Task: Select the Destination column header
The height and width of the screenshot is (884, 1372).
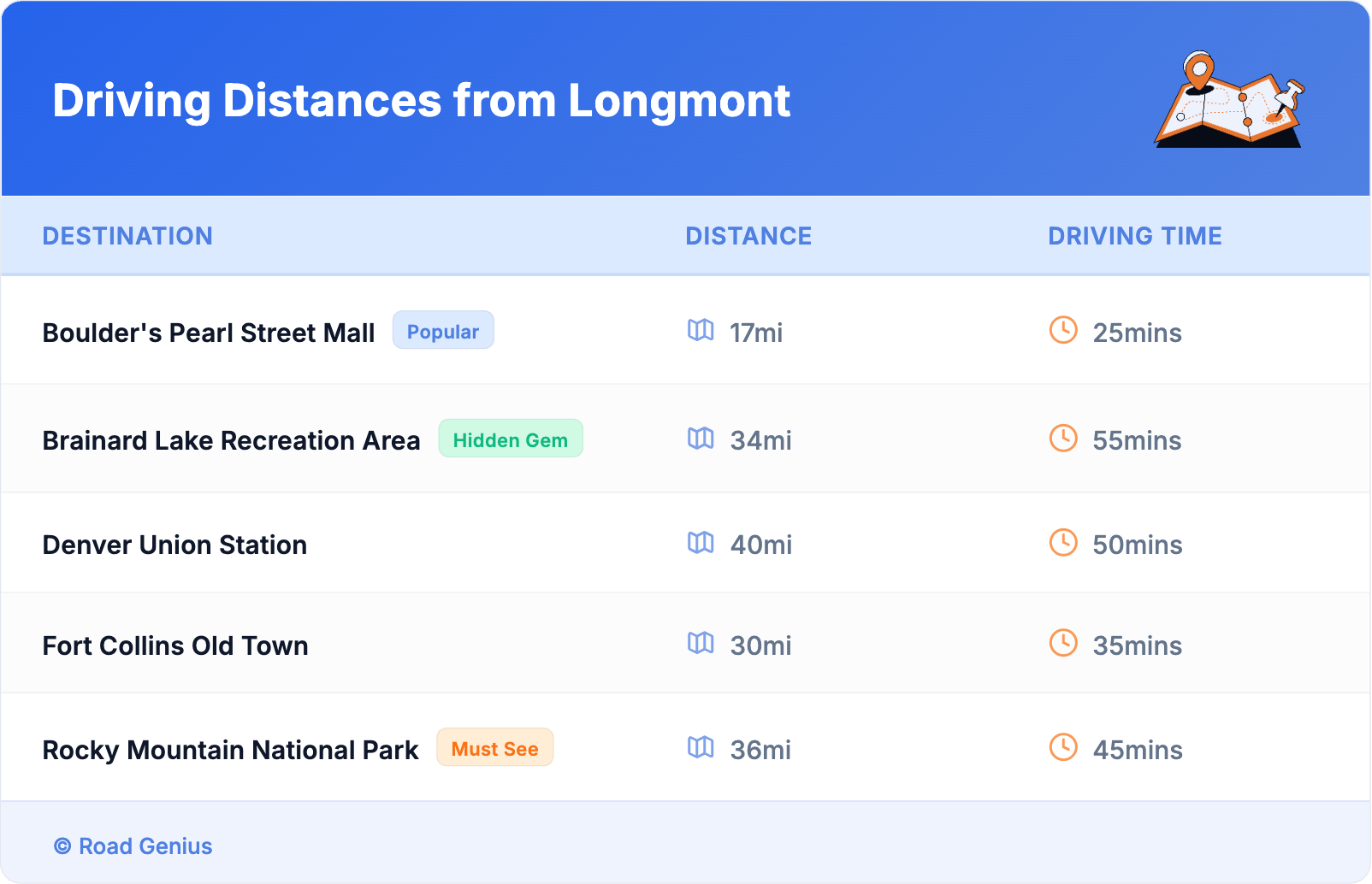Action: pos(127,236)
